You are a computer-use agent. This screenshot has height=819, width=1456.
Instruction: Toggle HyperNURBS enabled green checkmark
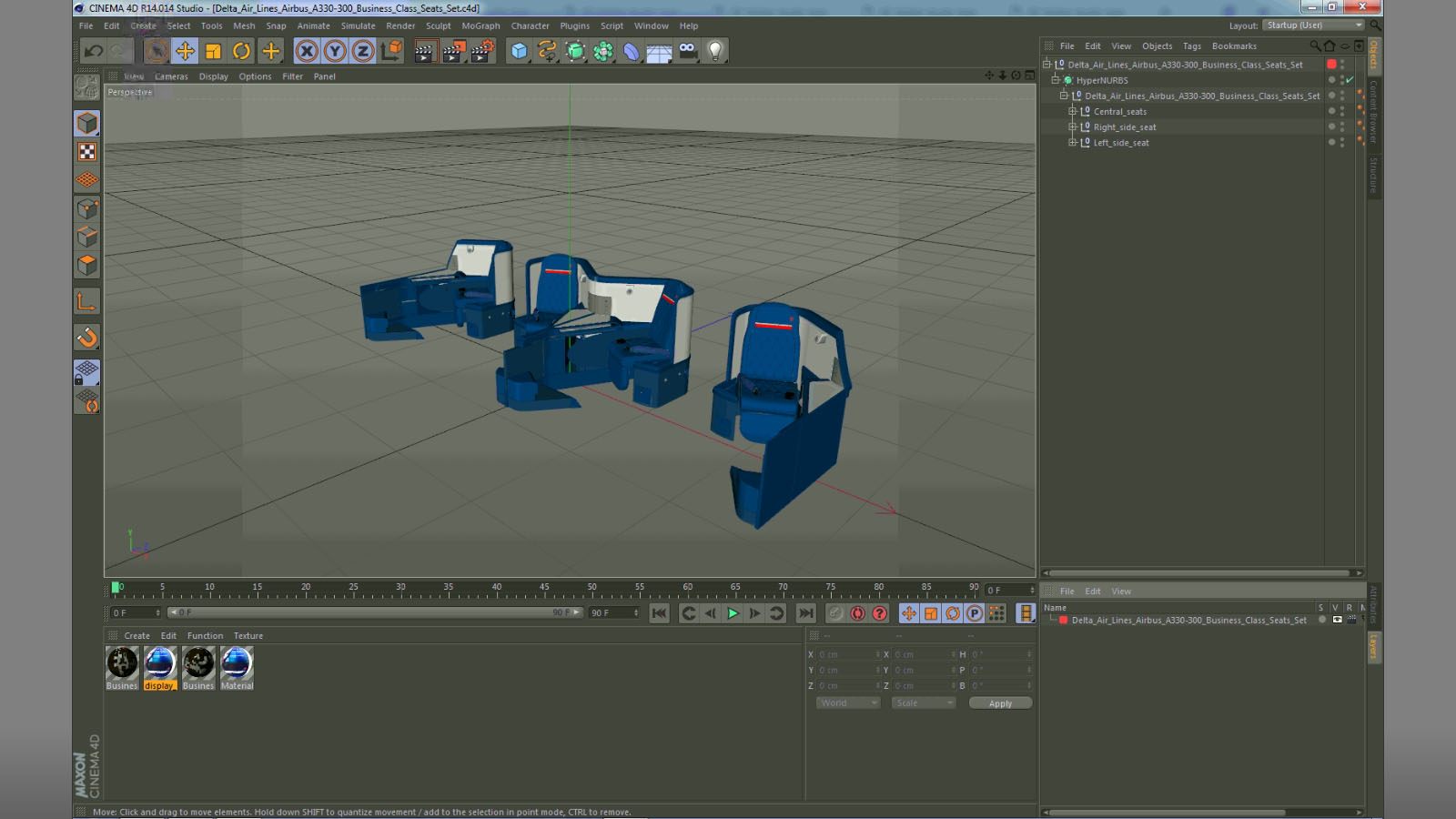click(1350, 80)
